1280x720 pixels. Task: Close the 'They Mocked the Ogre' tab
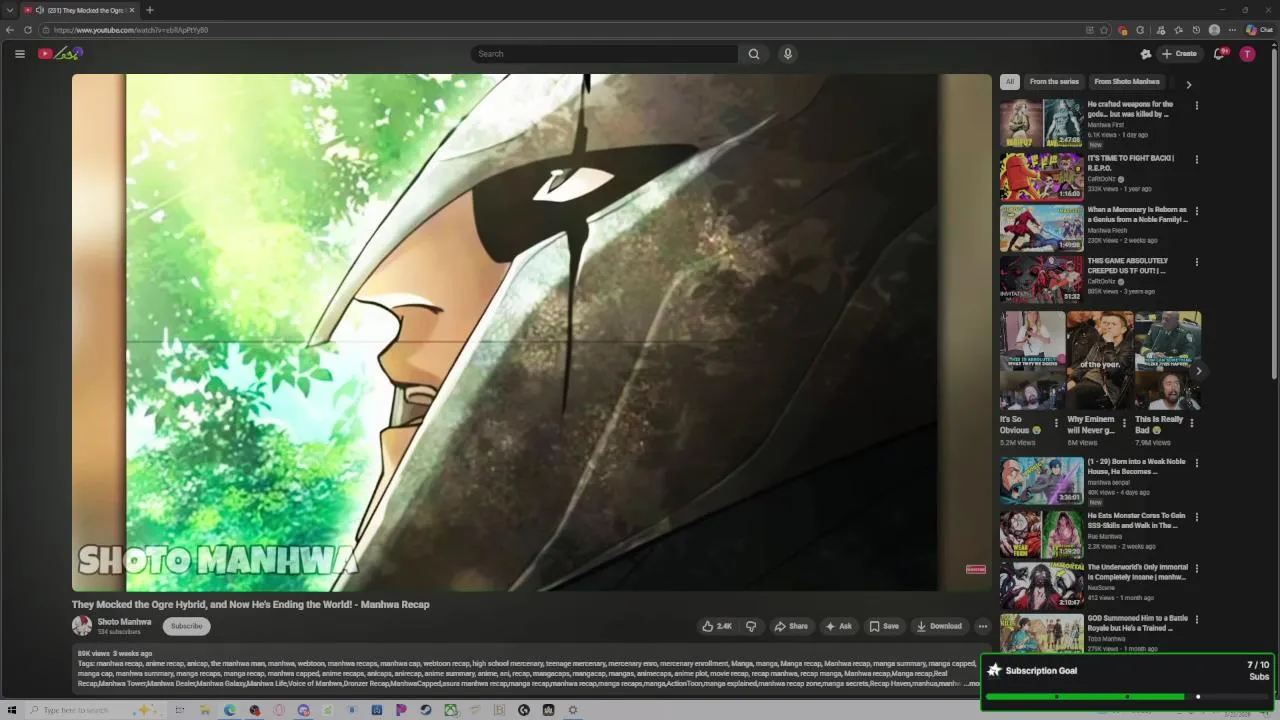click(131, 10)
